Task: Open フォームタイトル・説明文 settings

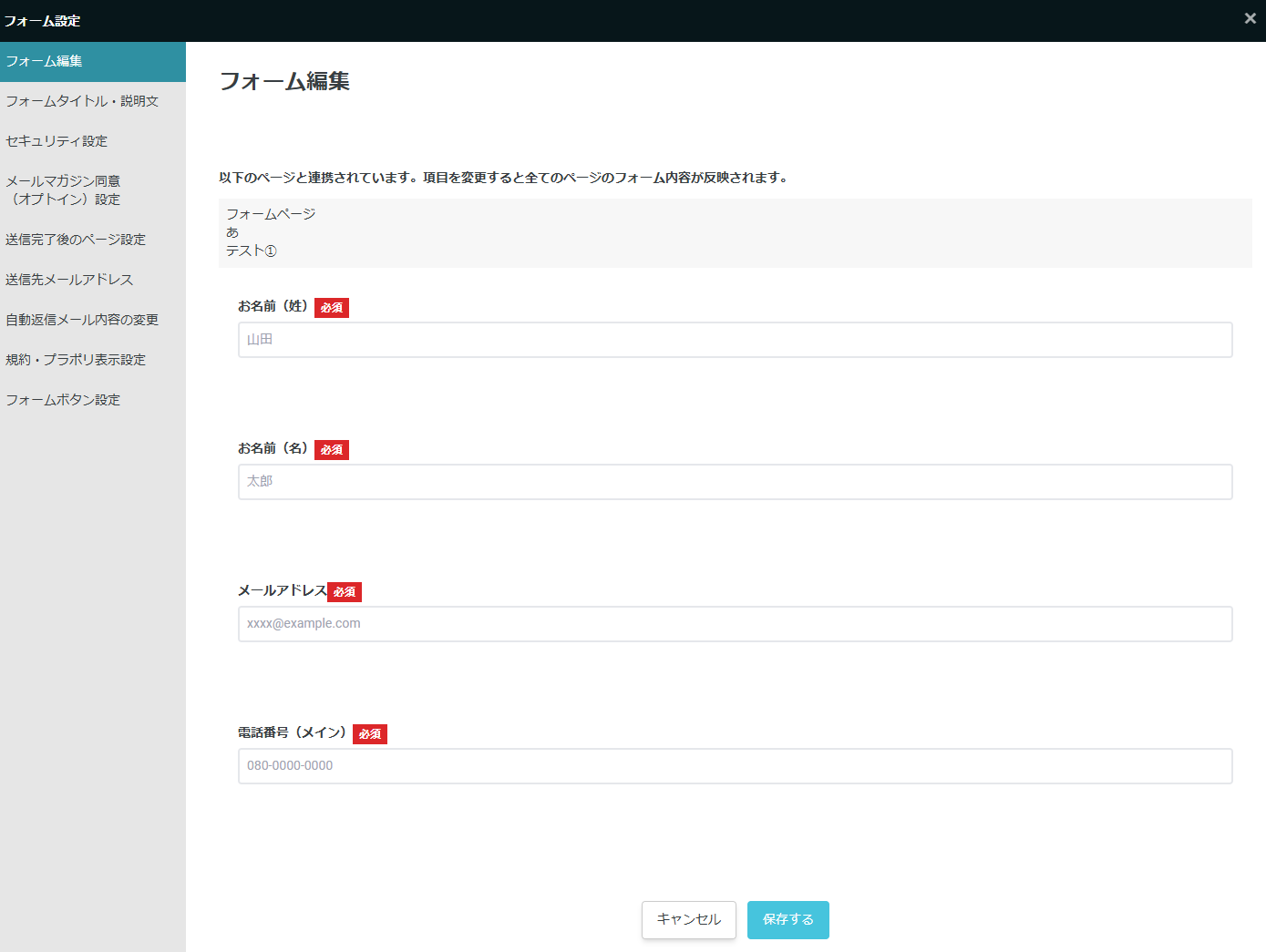Action: pos(82,101)
